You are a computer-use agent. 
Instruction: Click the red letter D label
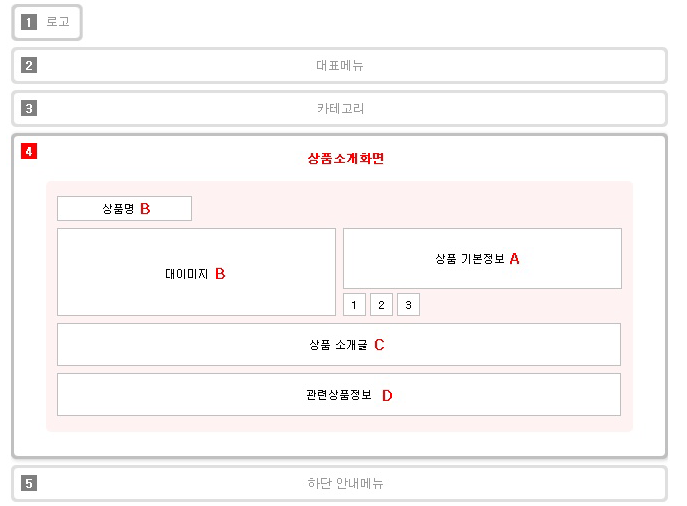(x=387, y=396)
